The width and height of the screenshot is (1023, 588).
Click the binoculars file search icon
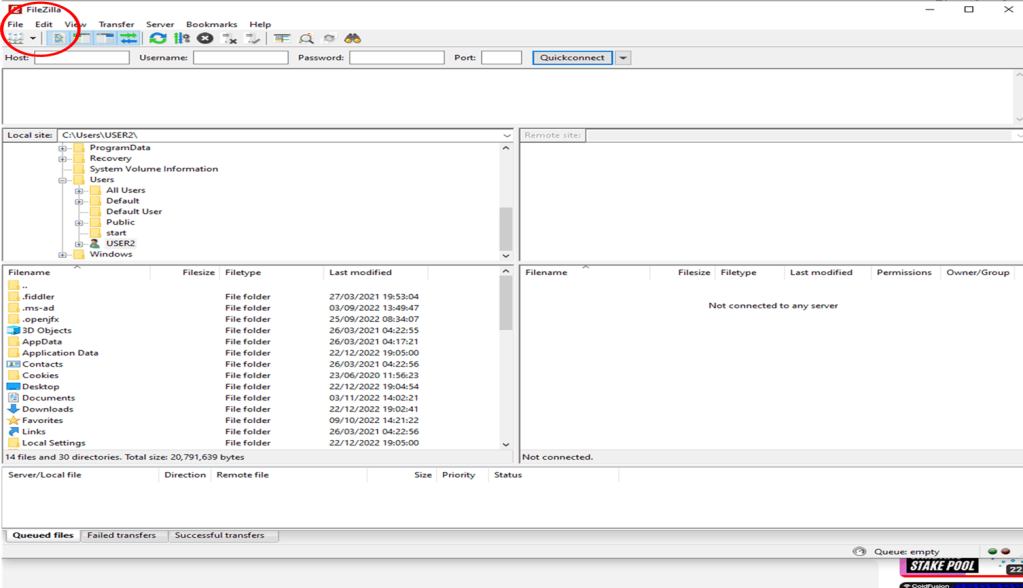pos(353,39)
